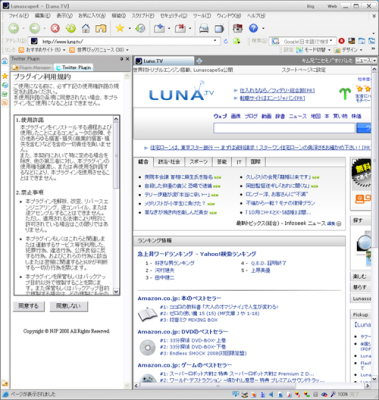
Task: Open help with the blue question mark icon
Action: 253,29
